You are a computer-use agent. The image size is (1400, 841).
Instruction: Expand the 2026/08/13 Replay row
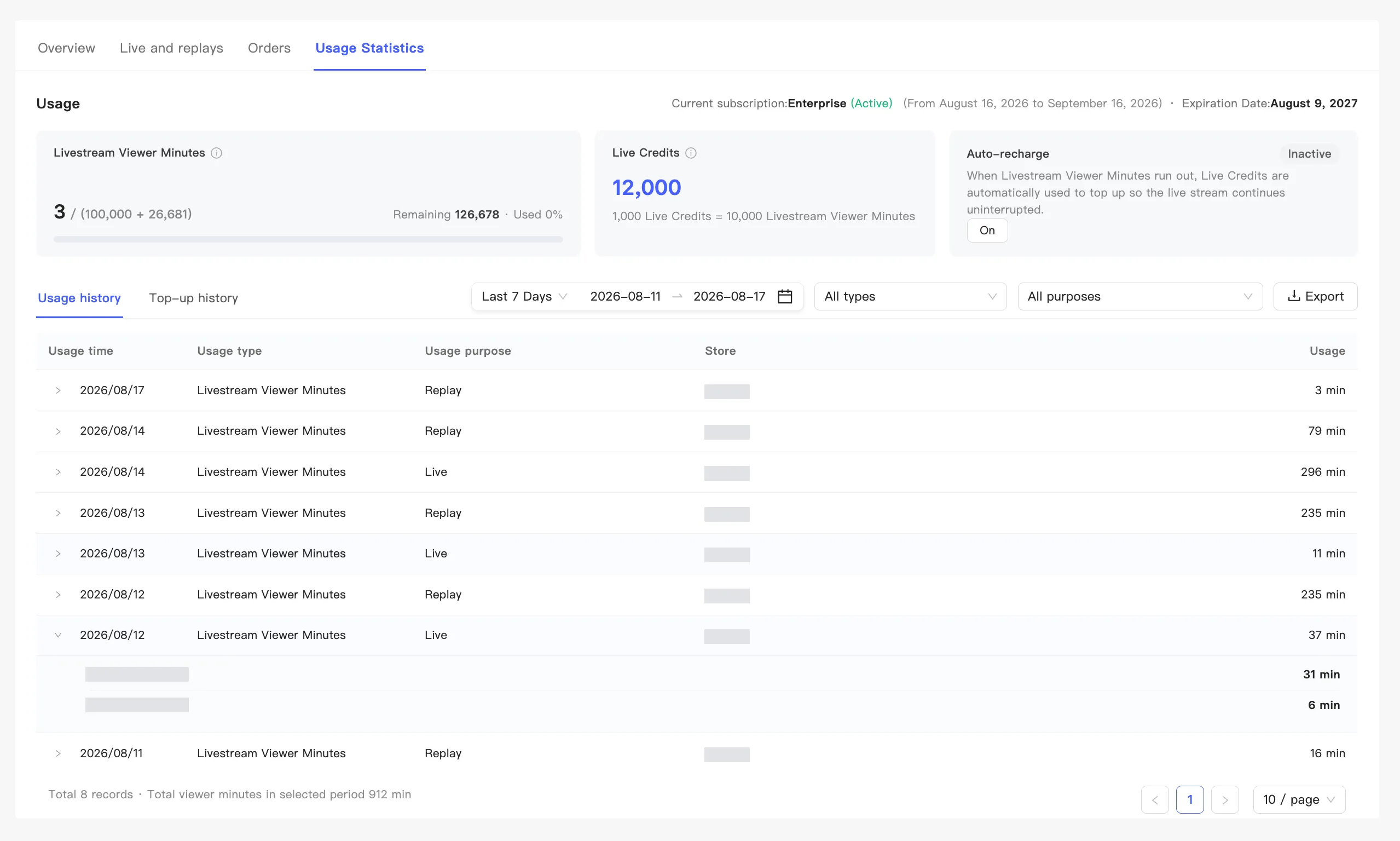[x=58, y=513]
